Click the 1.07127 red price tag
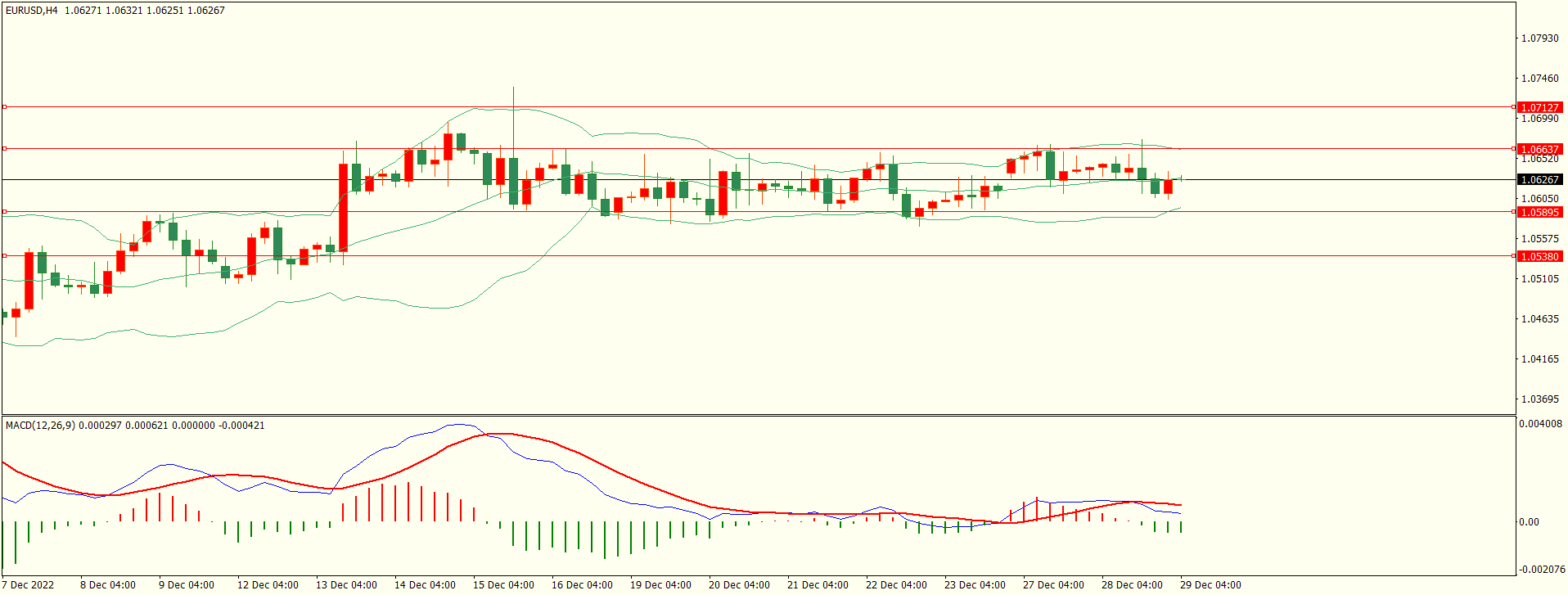The height and width of the screenshot is (595, 1568). click(x=1539, y=107)
